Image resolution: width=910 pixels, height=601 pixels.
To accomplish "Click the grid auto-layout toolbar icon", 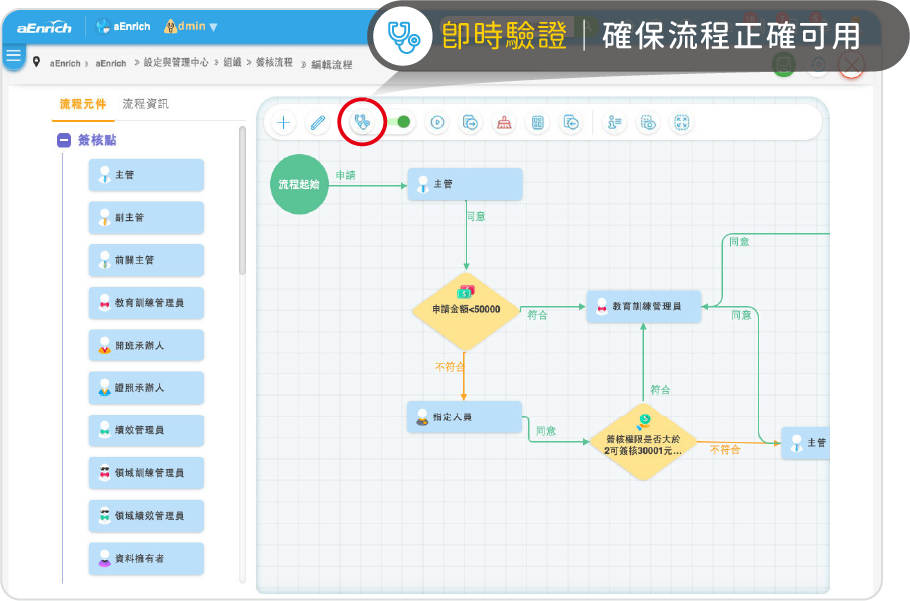I will pos(537,122).
